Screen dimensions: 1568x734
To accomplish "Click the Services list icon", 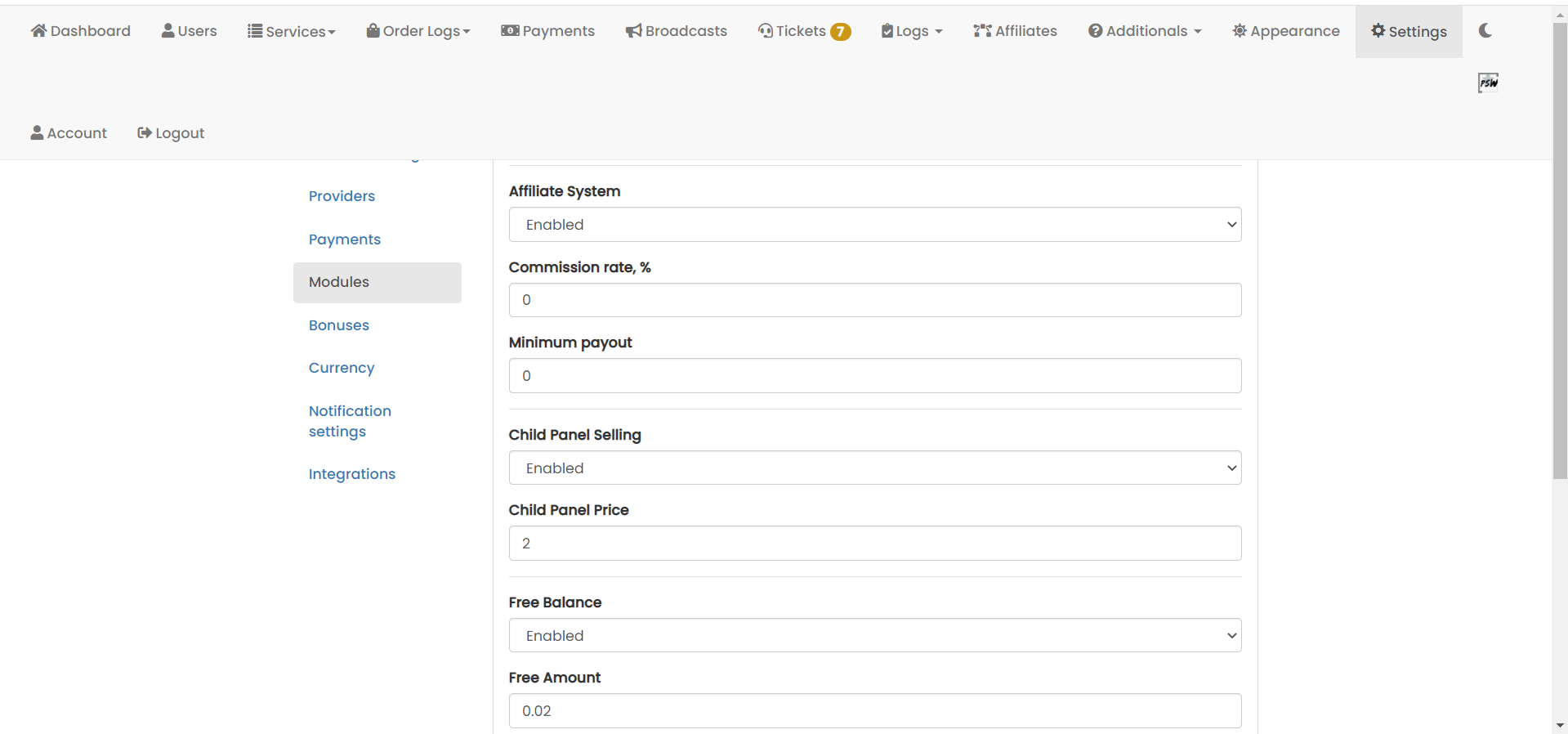I will coord(255,30).
